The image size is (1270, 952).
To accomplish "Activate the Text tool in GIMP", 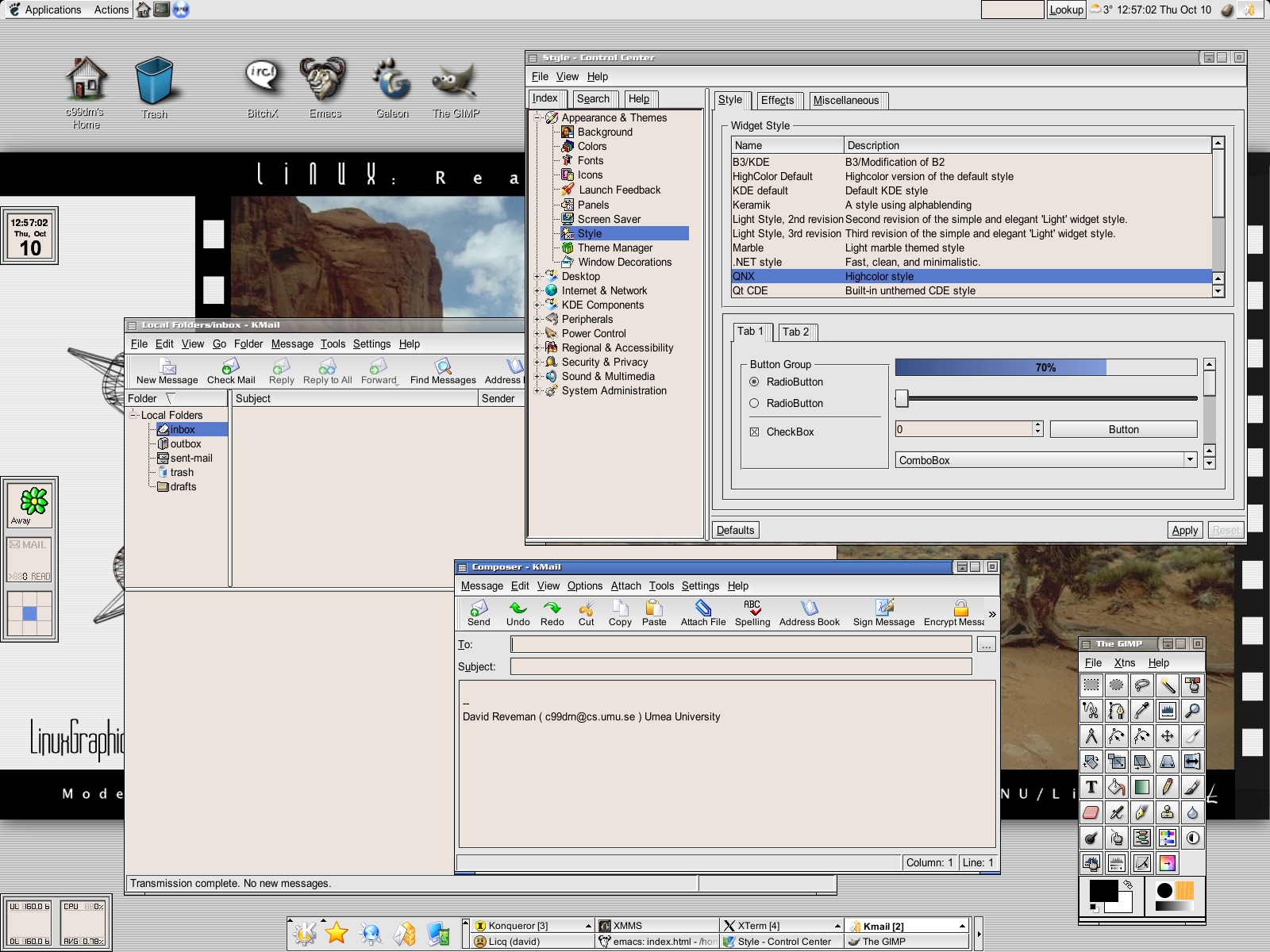I will [x=1091, y=787].
